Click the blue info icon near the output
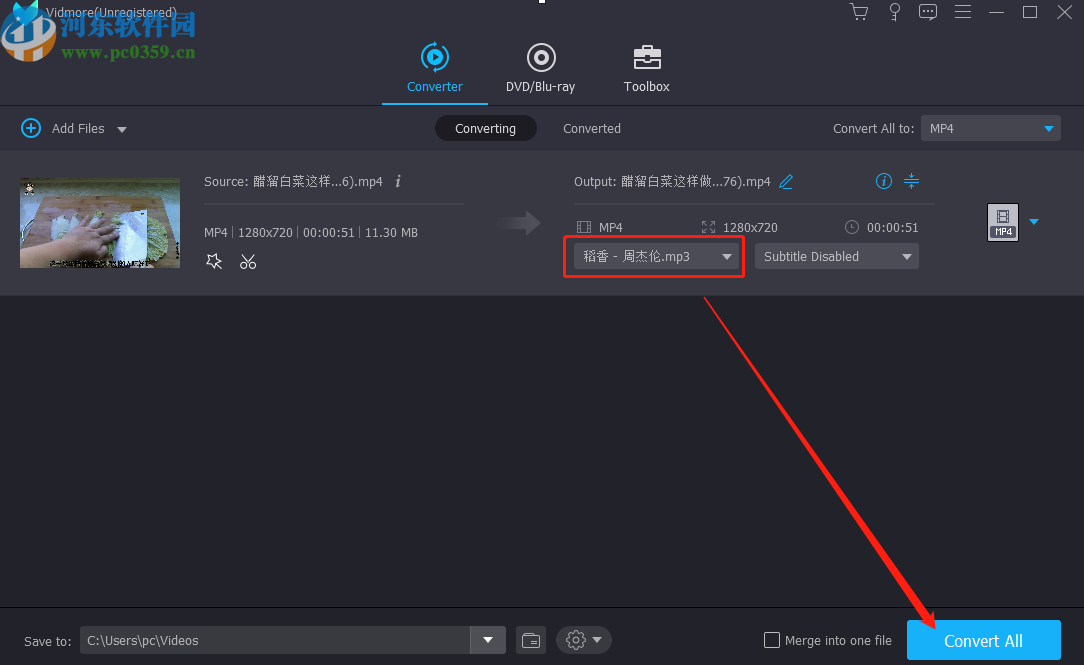The image size is (1084, 665). point(883,181)
